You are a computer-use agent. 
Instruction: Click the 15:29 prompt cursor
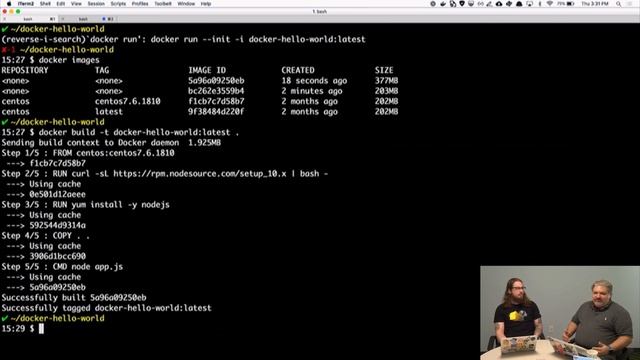pos(41,329)
